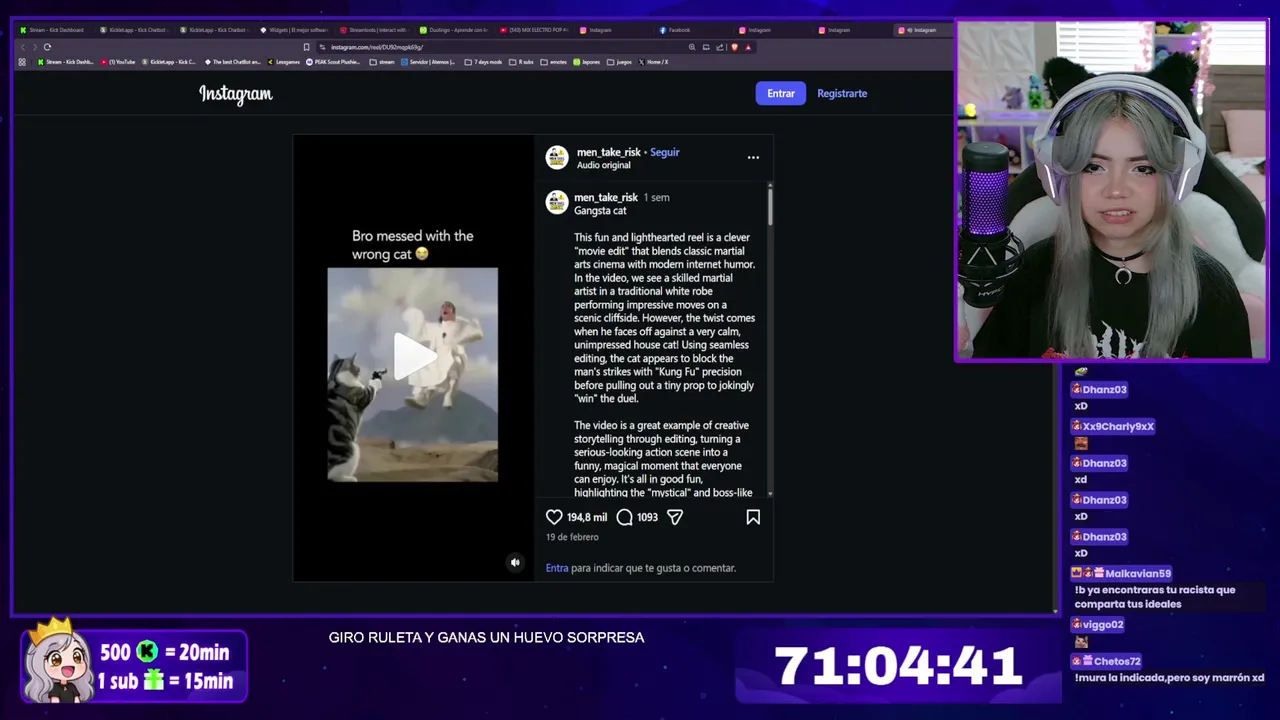The height and width of the screenshot is (720, 1280).
Task: Click the Gangsta cat caption title
Action: tap(600, 211)
